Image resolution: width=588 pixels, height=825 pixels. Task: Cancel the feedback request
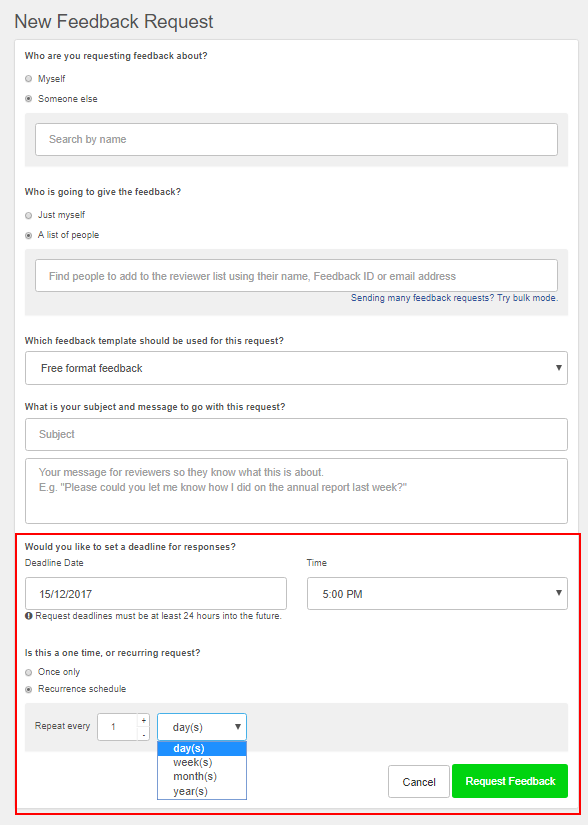click(419, 782)
